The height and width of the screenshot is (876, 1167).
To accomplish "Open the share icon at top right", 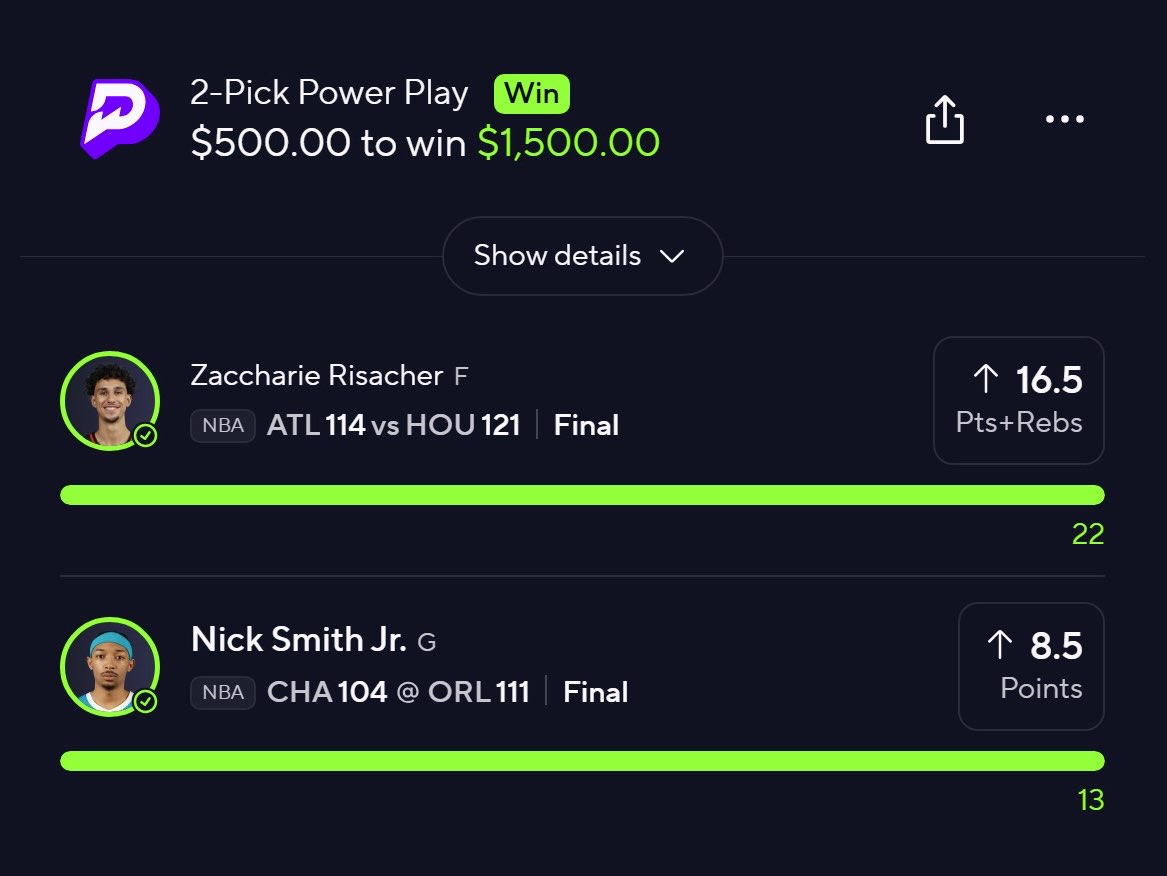I will pos(944,119).
